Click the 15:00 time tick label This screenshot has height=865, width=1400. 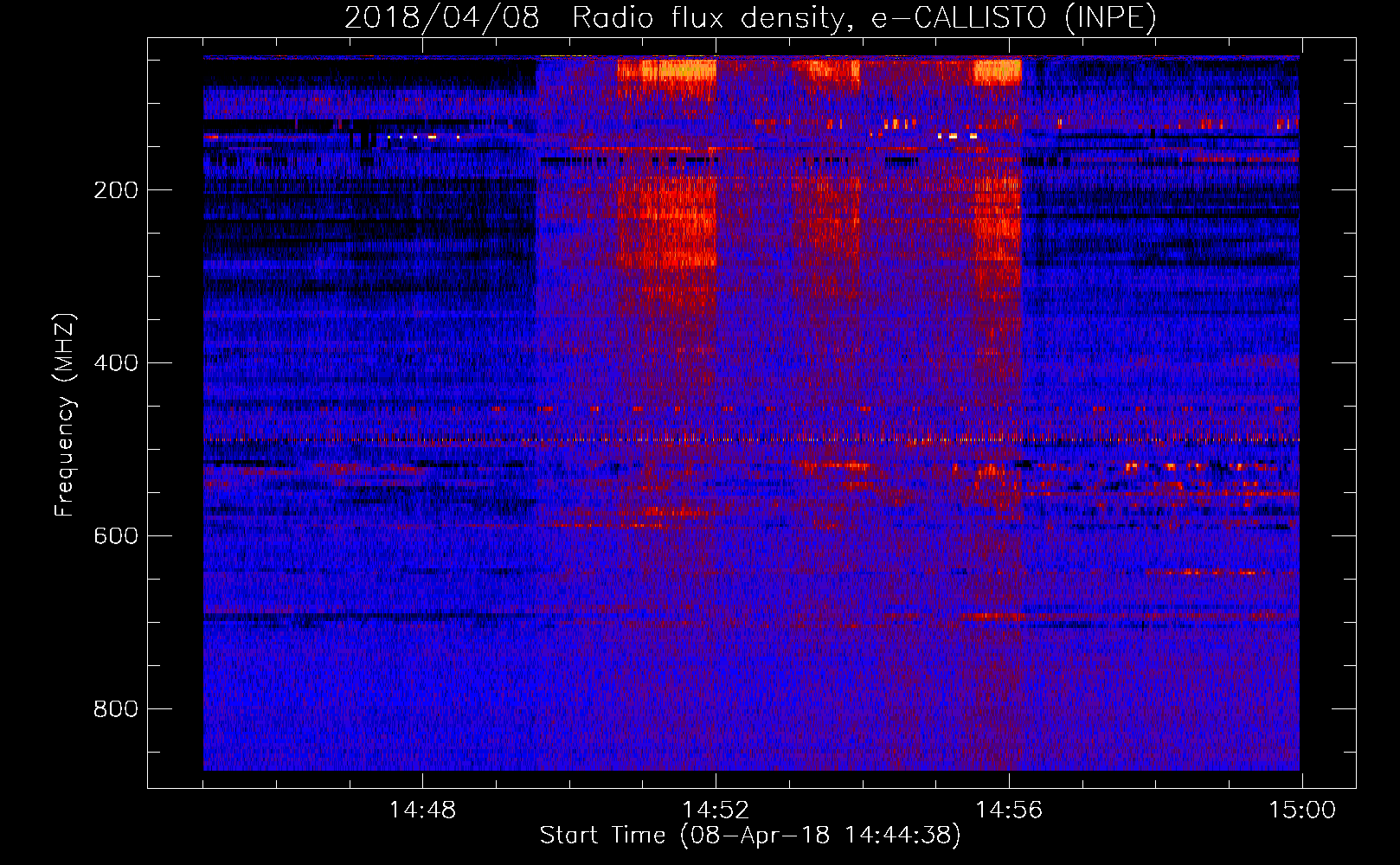coord(1302,811)
